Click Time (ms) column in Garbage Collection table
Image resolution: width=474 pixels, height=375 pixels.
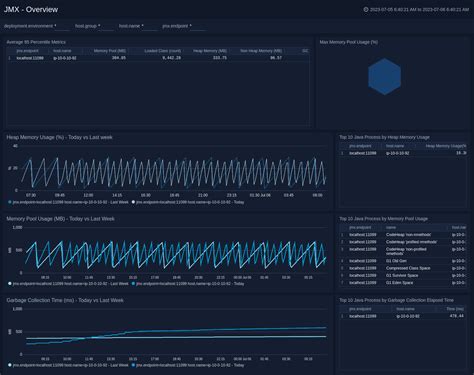tap(455, 309)
